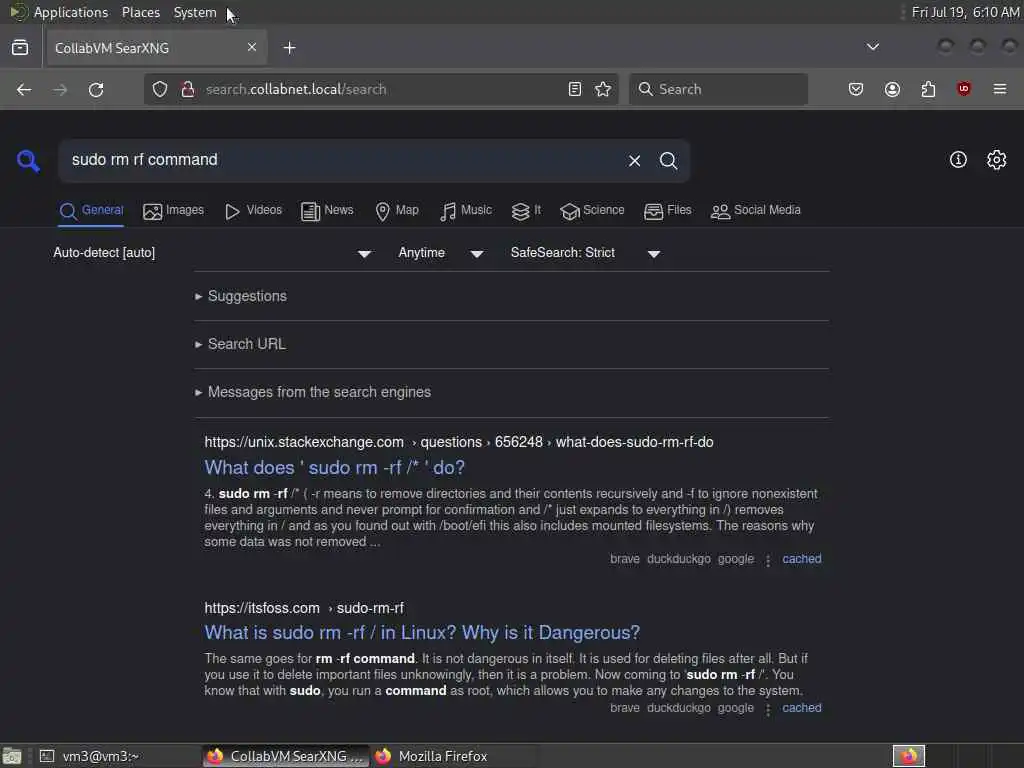This screenshot has width=1024, height=768.
Task: Click the date and time clock
Action: 965,12
